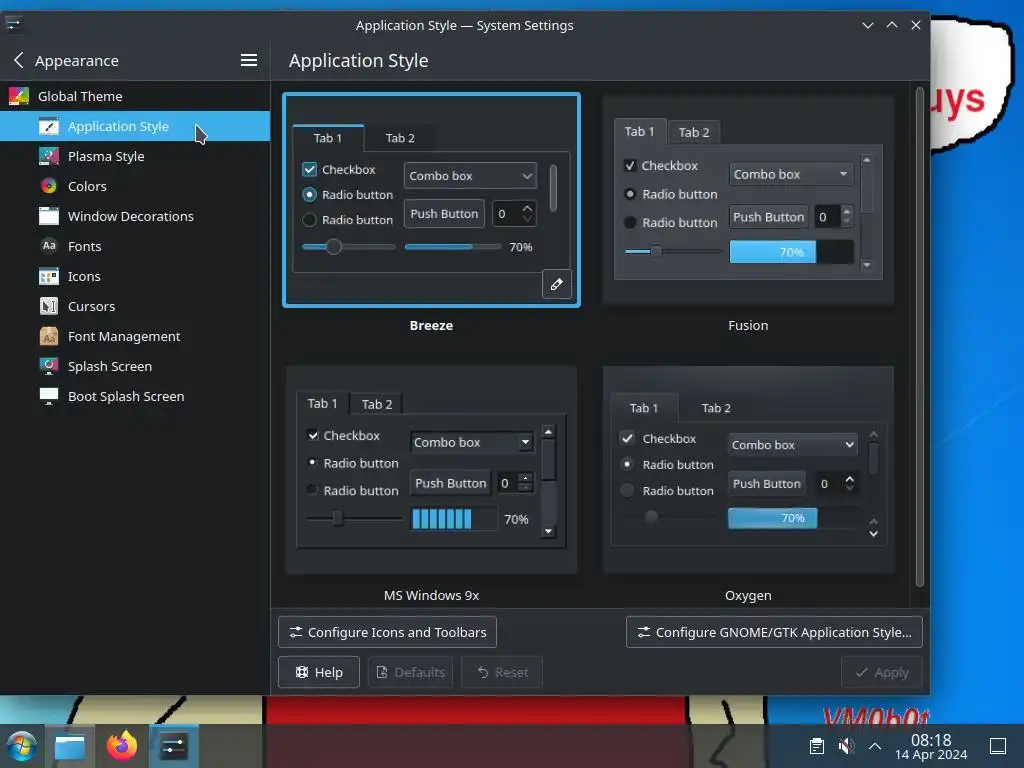
Task: Switch to Tab 2 in Oxygen preview
Action: [x=716, y=408]
